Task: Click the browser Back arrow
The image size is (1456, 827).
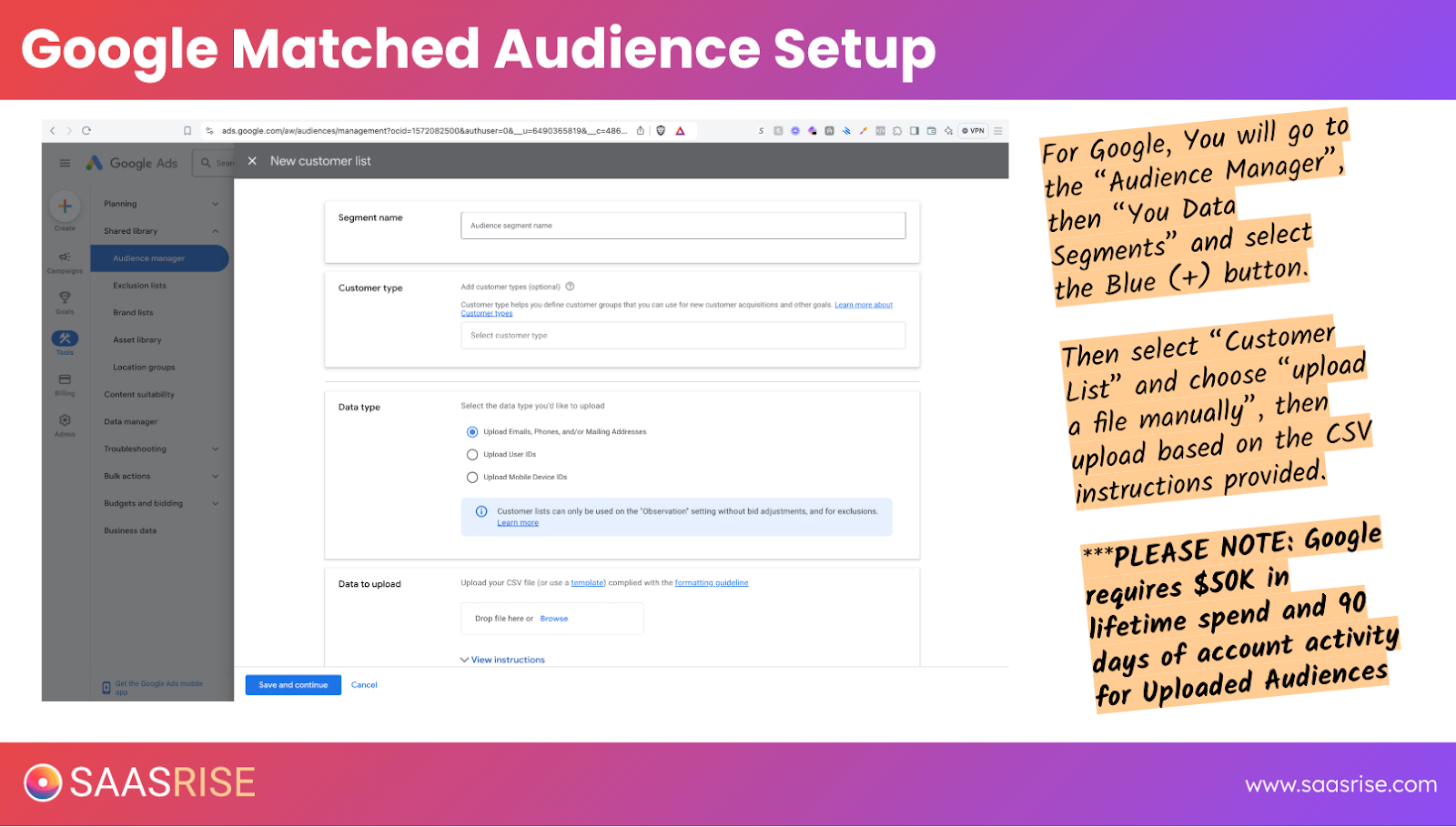Action: coord(53,131)
